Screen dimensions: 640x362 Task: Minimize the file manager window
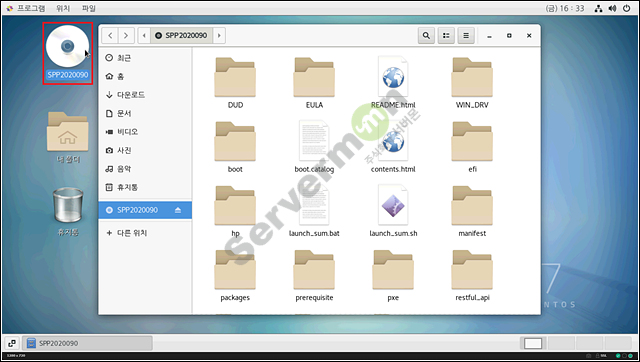point(489,36)
